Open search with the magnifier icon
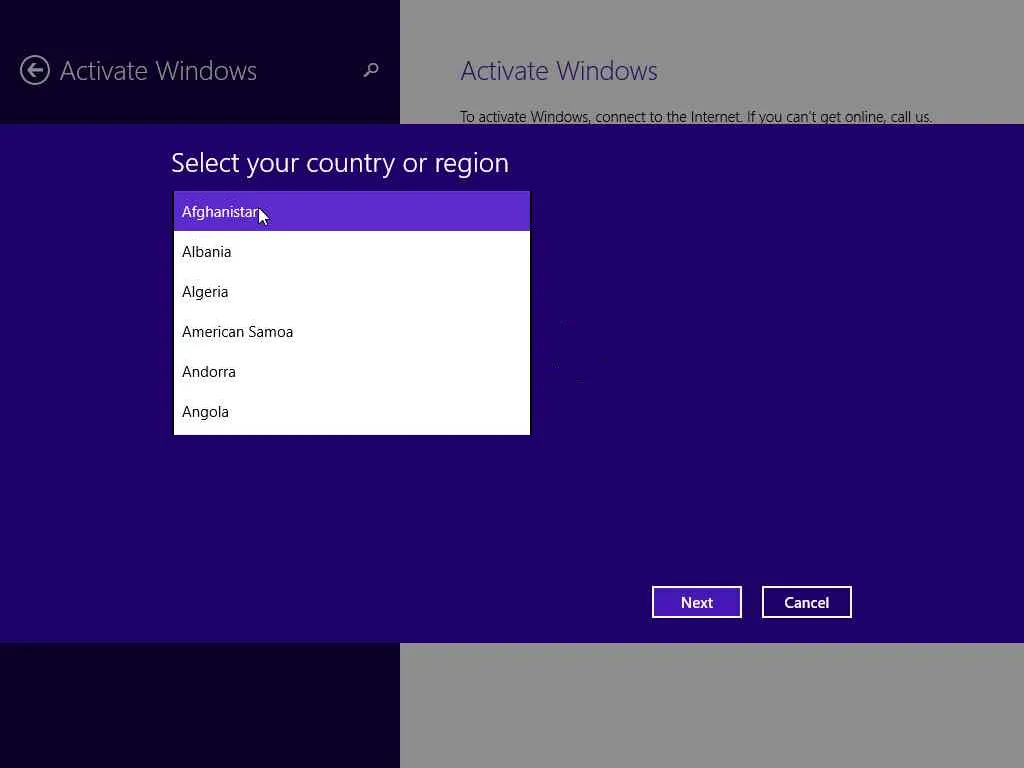1024x768 pixels. 371,70
